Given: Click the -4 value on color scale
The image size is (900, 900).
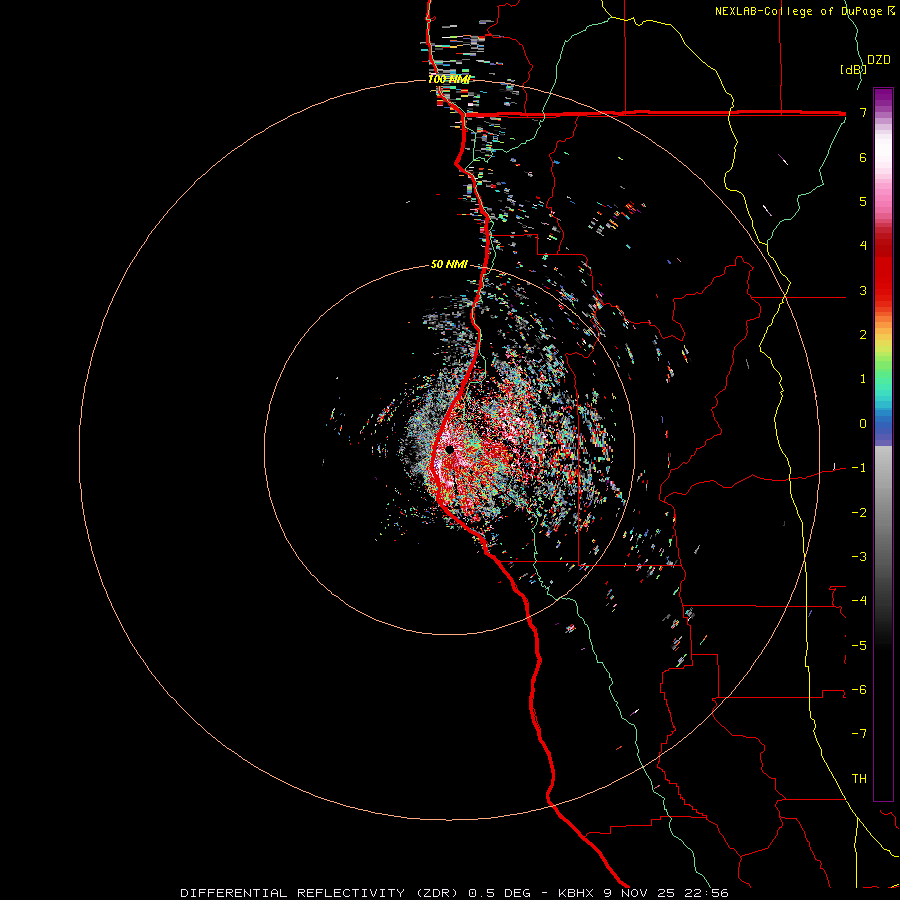Looking at the screenshot, I should coord(859,601).
